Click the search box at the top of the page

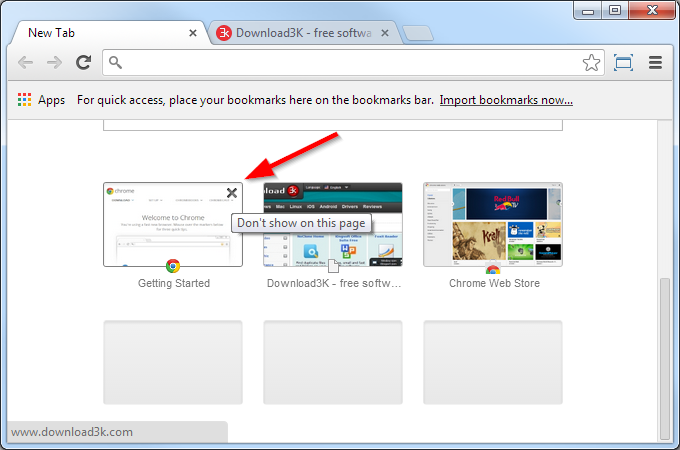(333, 126)
